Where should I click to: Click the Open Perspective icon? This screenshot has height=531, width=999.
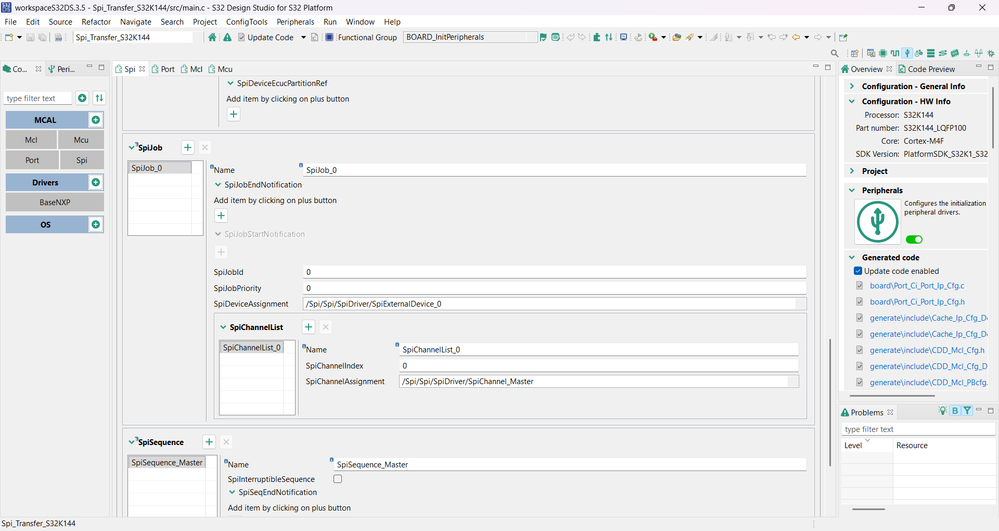click(x=854, y=54)
